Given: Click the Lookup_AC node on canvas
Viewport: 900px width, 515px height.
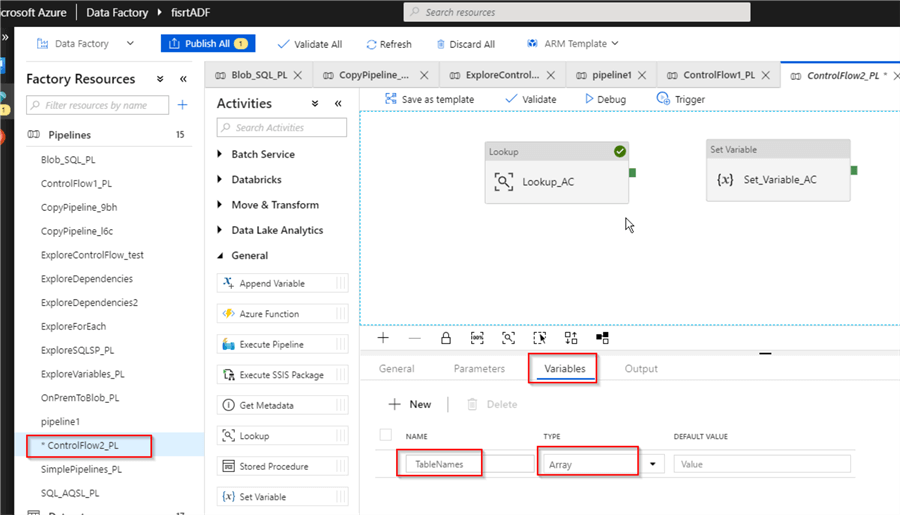Looking at the screenshot, I should point(556,173).
